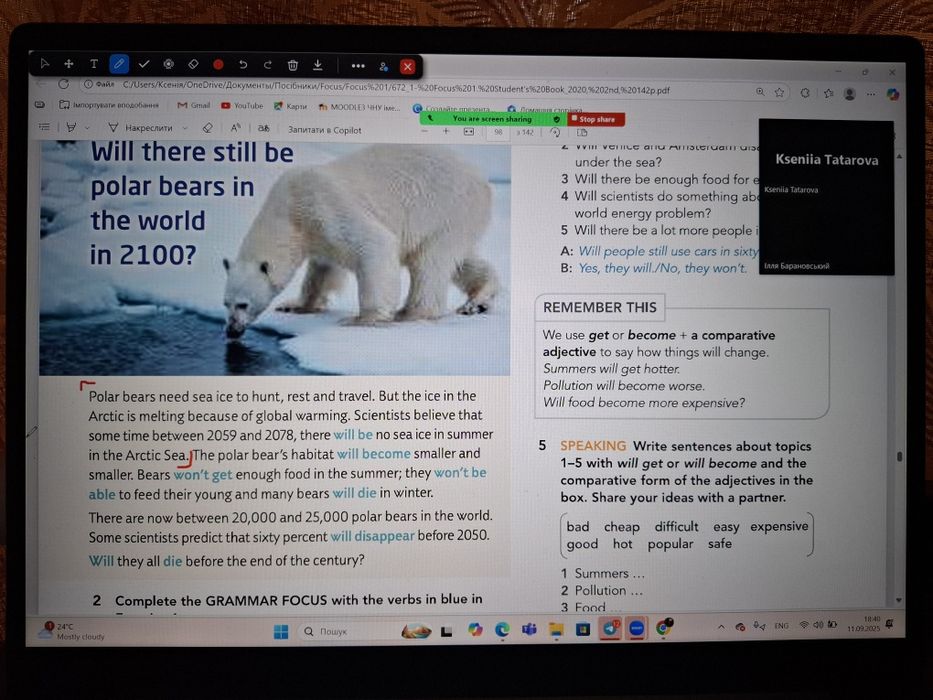This screenshot has width=933, height=700.
Task: Click the PDF vertical scrollbar thumb
Action: click(x=900, y=457)
